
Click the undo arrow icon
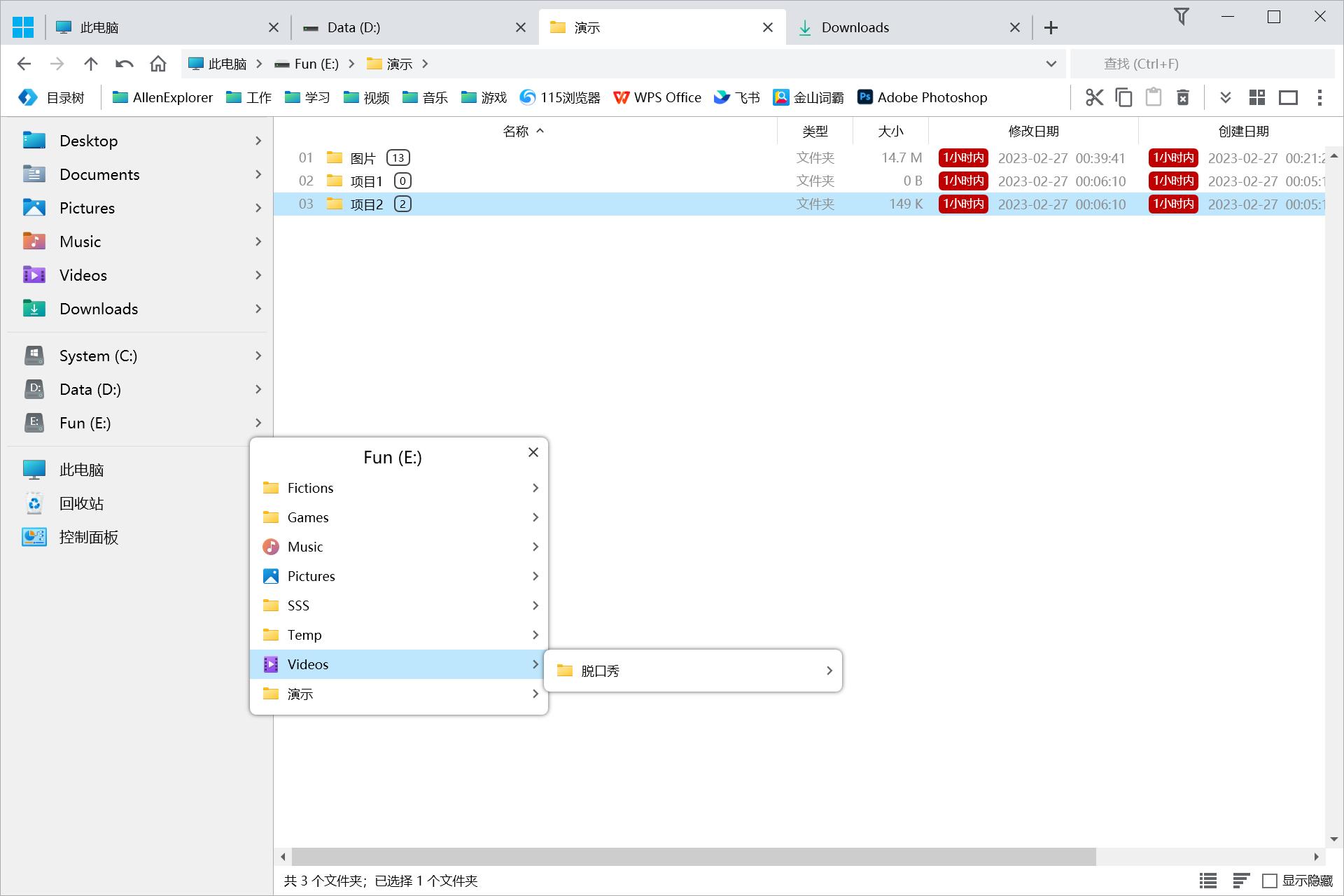[x=125, y=64]
